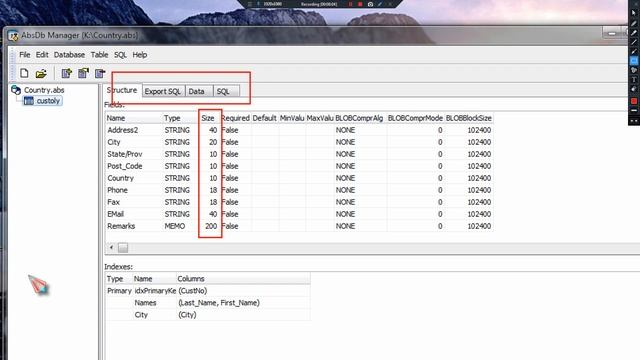Click the middle table toolbar icon

(83, 73)
